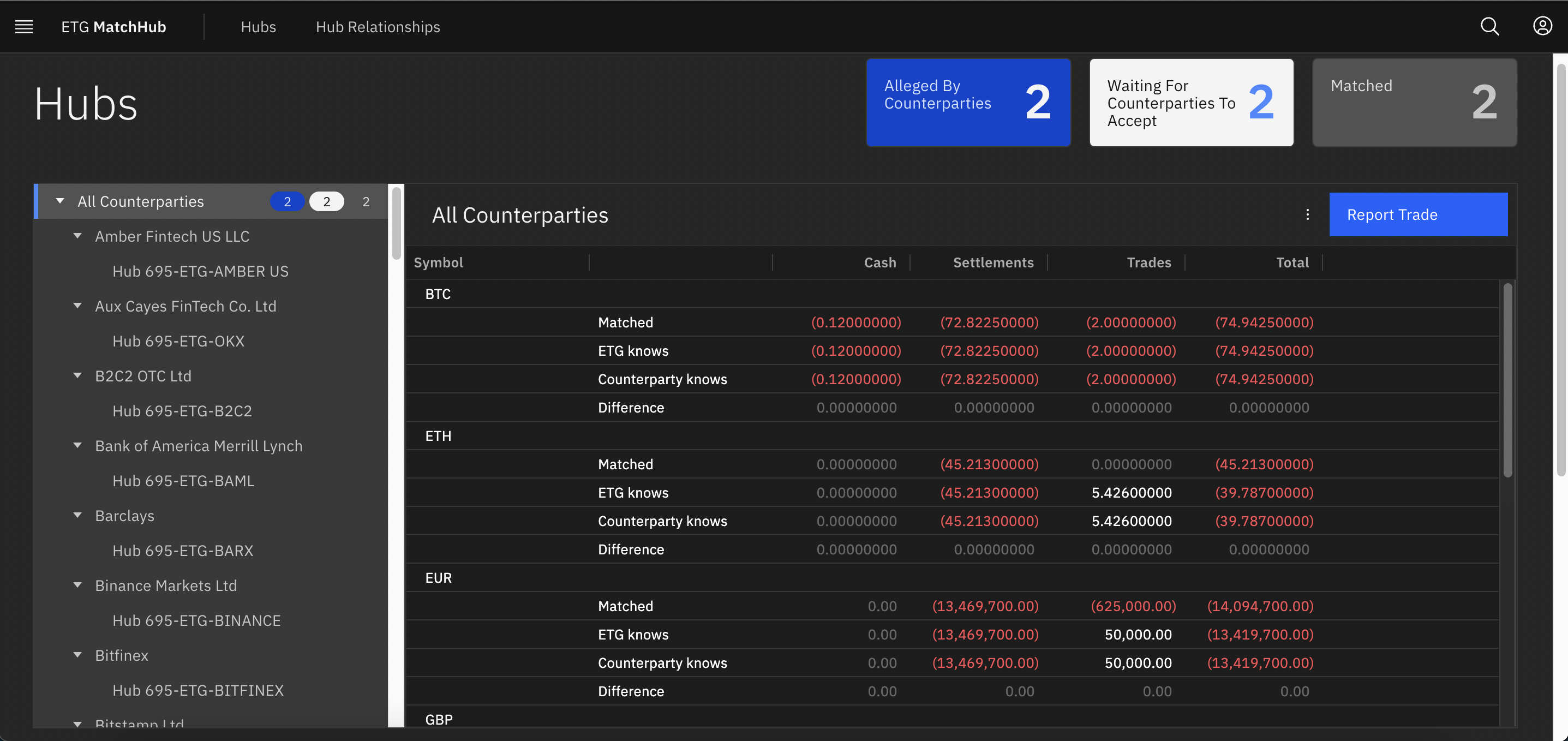This screenshot has height=741, width=1568.
Task: Click the EUR symbol group row
Action: [952, 578]
